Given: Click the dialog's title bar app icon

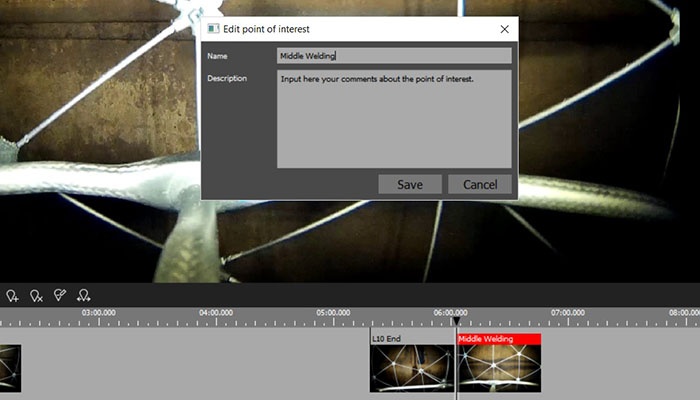Looking at the screenshot, I should [213, 30].
